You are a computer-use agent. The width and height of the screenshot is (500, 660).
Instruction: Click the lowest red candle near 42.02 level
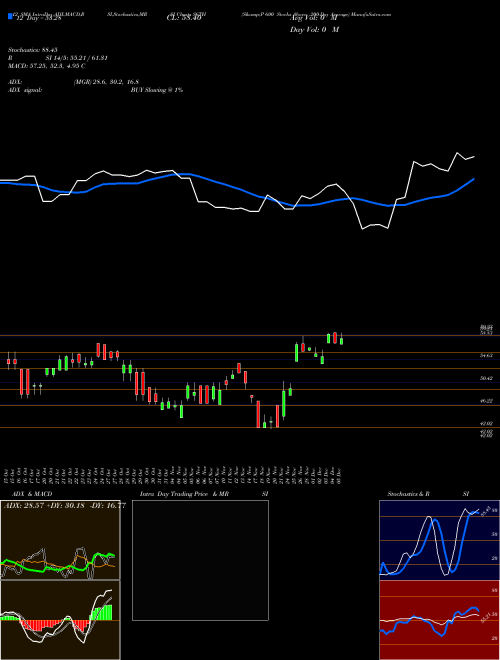(x=258, y=414)
